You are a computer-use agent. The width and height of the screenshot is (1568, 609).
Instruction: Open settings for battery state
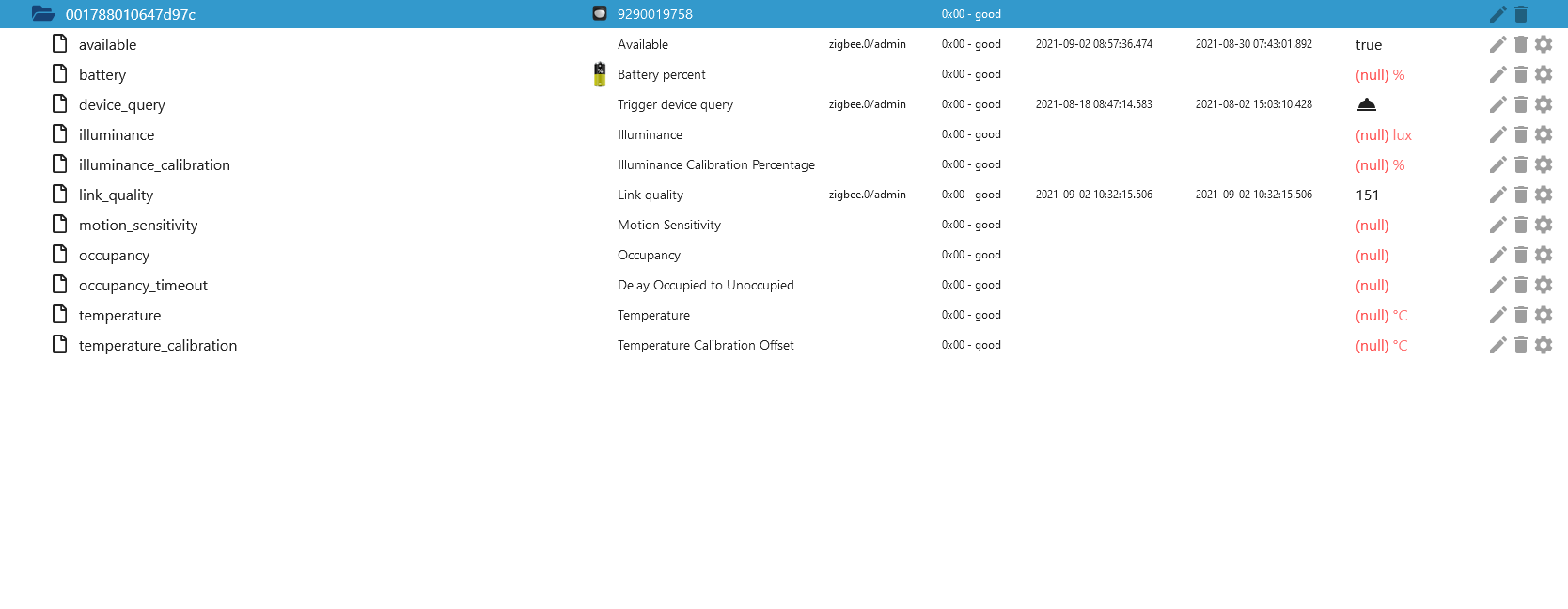tap(1544, 74)
